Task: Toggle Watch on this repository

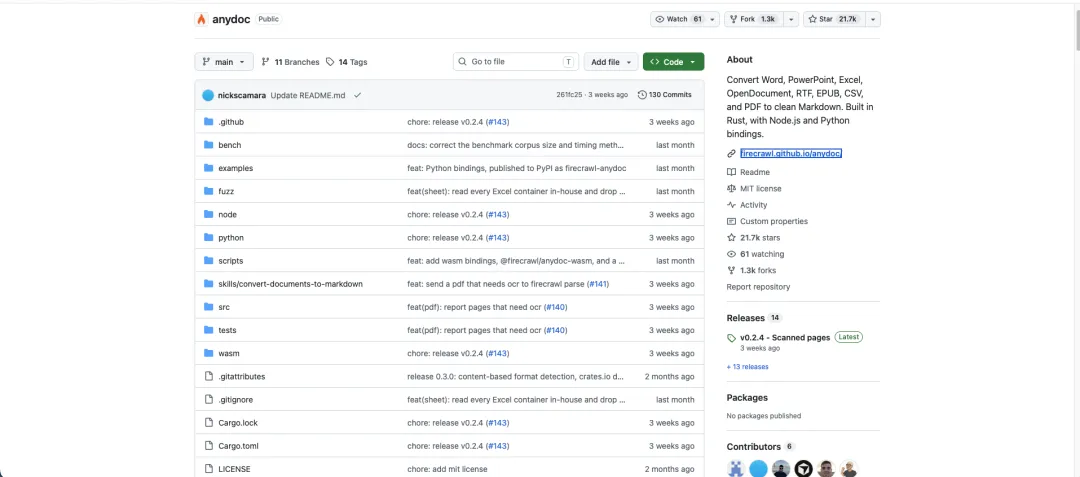Action: click(x=679, y=19)
